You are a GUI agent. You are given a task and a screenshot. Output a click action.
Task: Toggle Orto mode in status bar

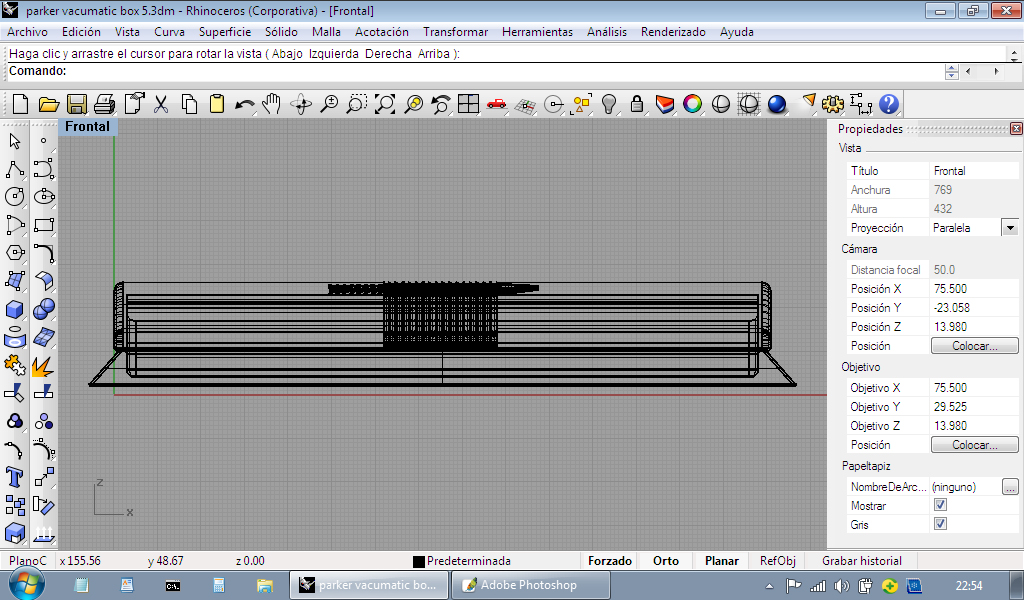tap(666, 561)
